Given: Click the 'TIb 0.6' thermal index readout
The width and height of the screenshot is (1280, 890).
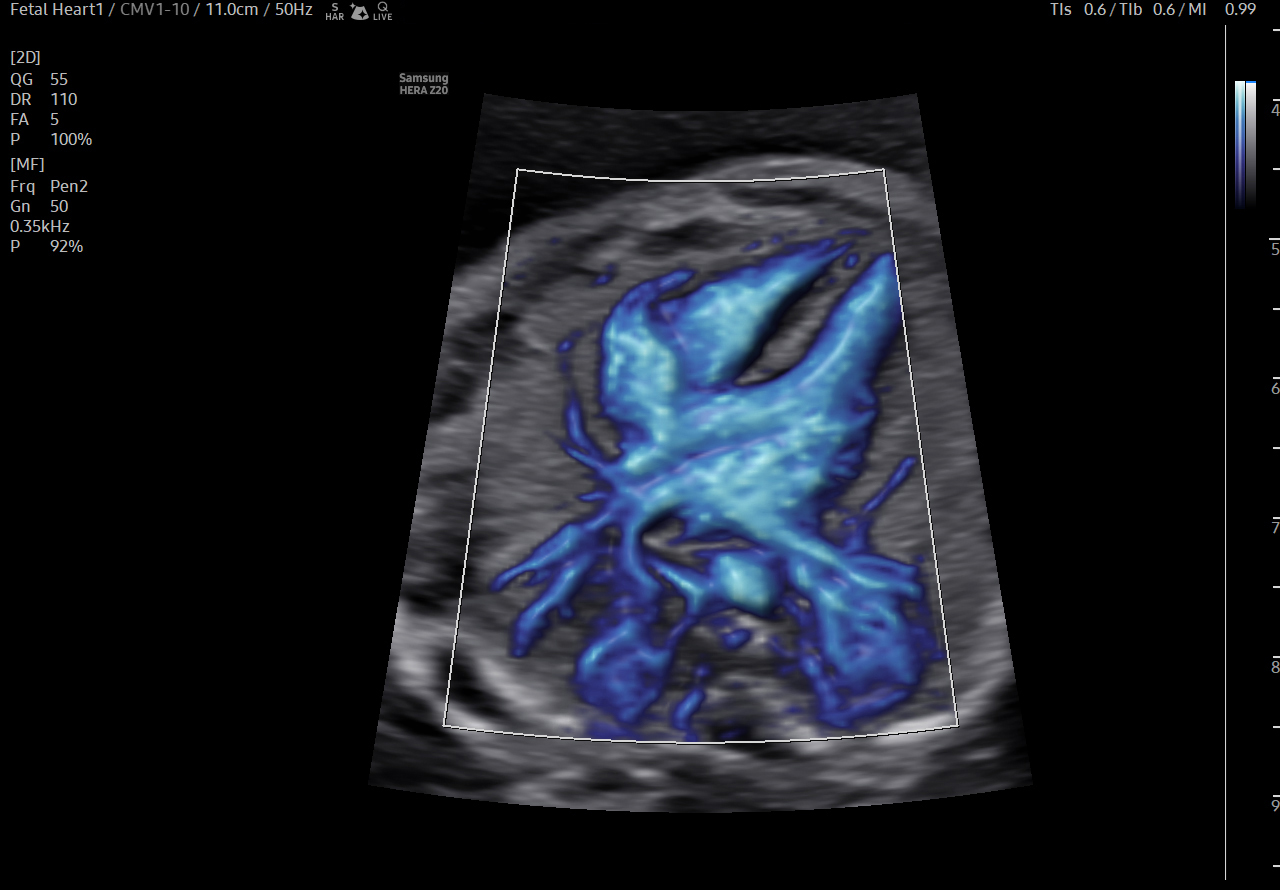Looking at the screenshot, I should 1150,9.
